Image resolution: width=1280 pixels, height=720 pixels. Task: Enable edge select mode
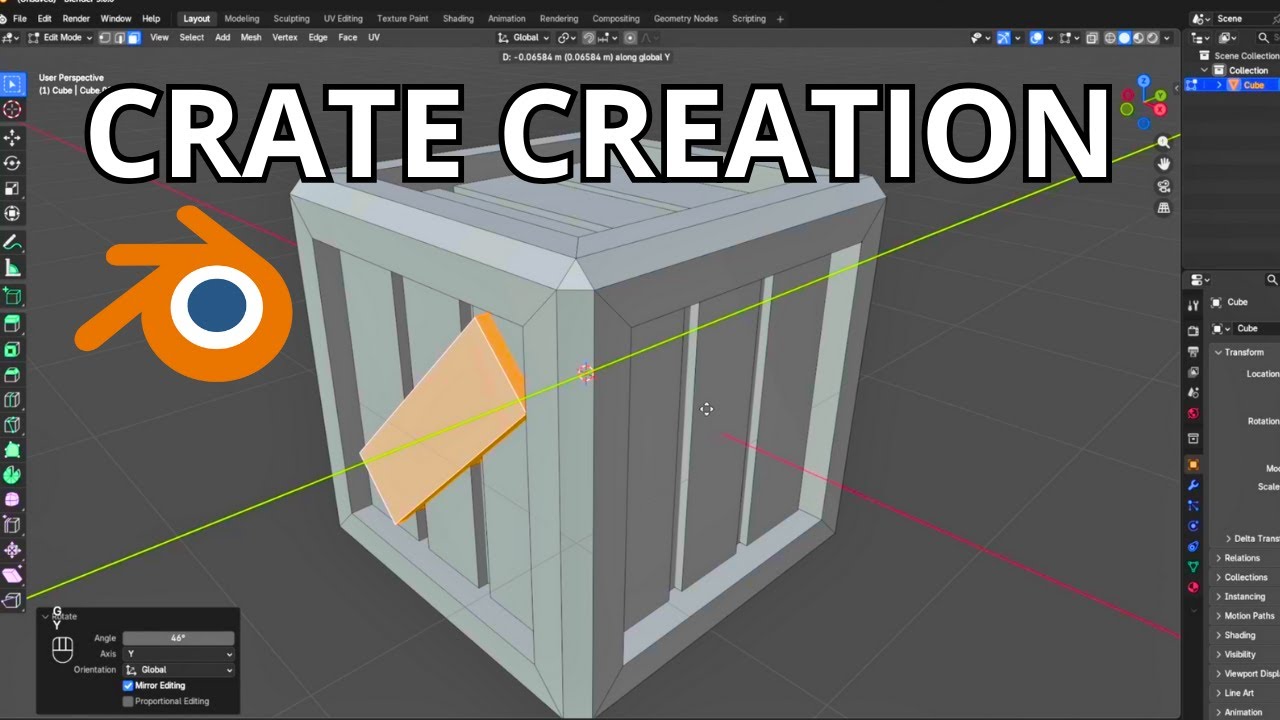[x=119, y=38]
